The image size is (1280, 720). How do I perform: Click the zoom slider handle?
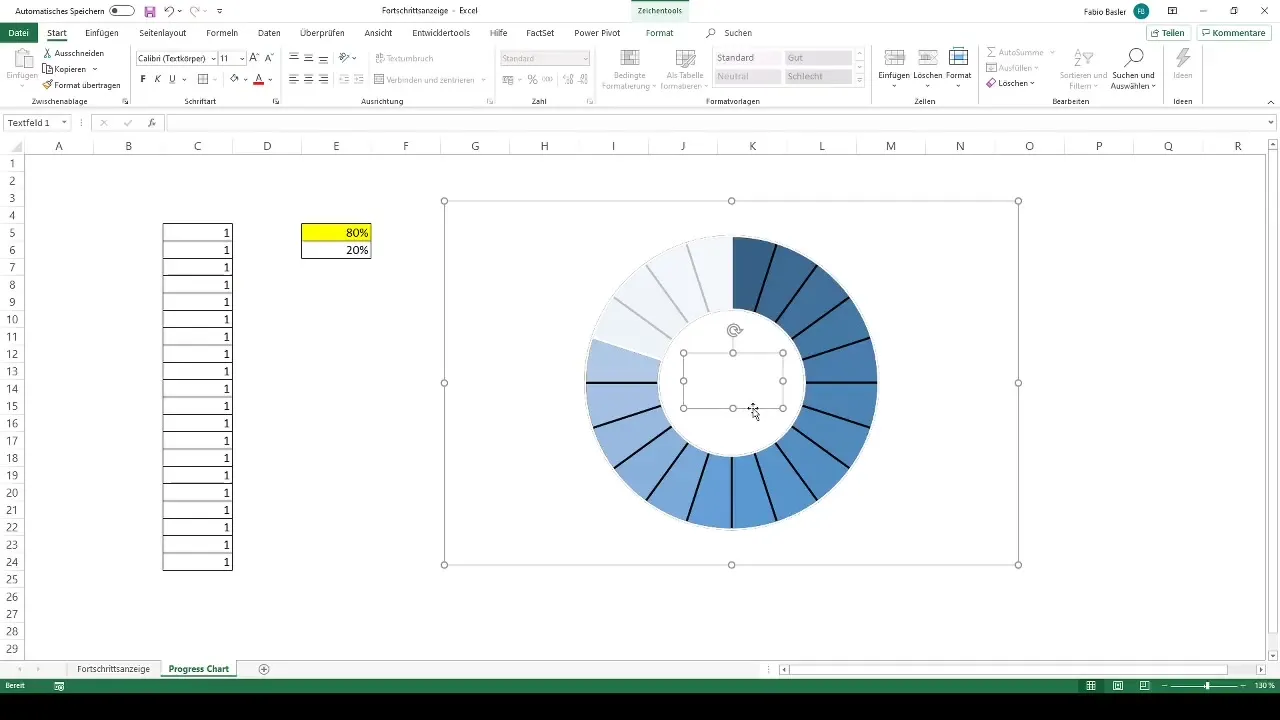1207,686
